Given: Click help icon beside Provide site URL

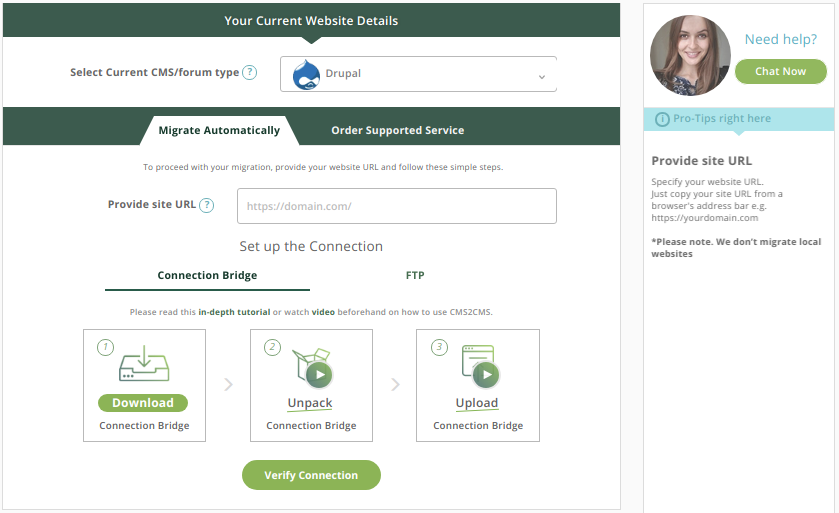Looking at the screenshot, I should click(x=207, y=205).
